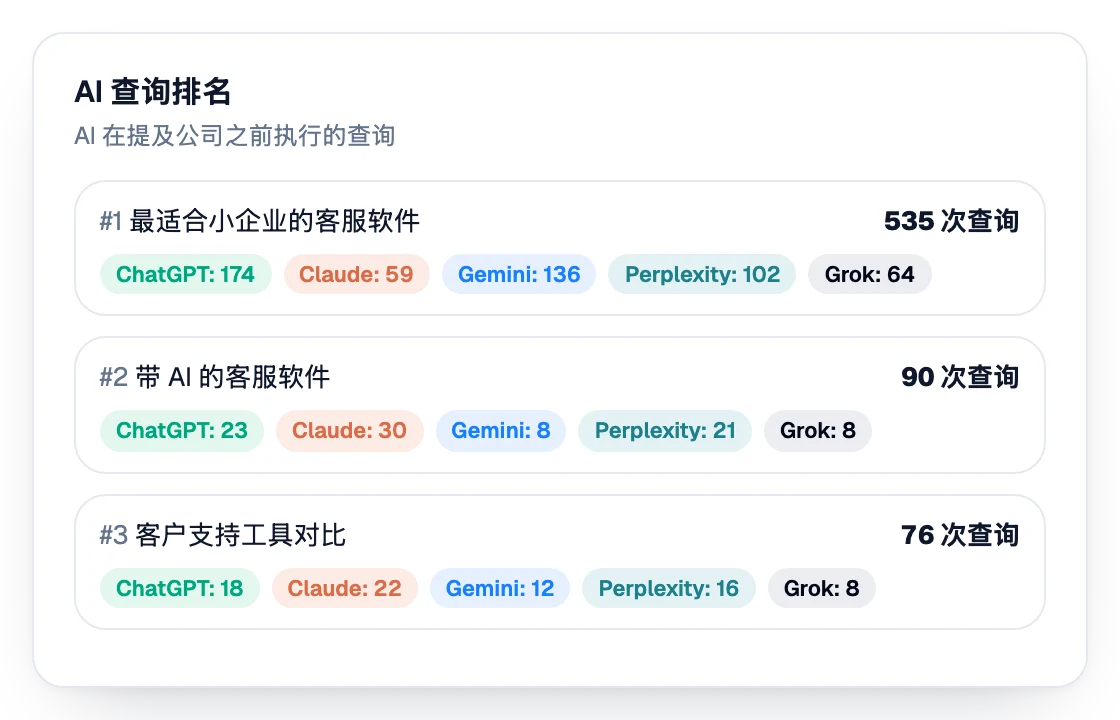This screenshot has width=1120, height=720.
Task: Click the Grok: 8 badge in row #3
Action: pos(821,589)
